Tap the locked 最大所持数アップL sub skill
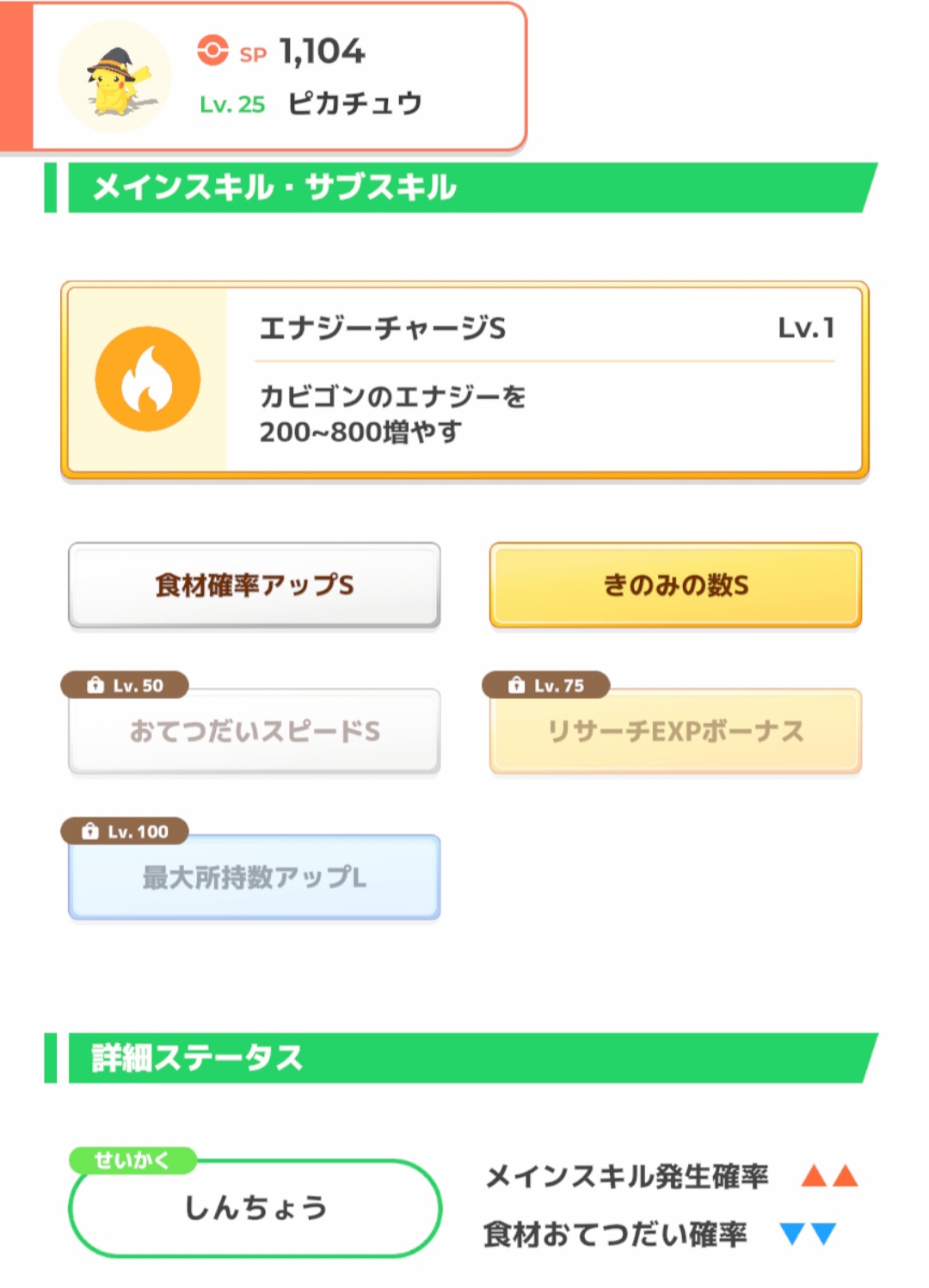The height and width of the screenshot is (1288, 929). tap(255, 878)
